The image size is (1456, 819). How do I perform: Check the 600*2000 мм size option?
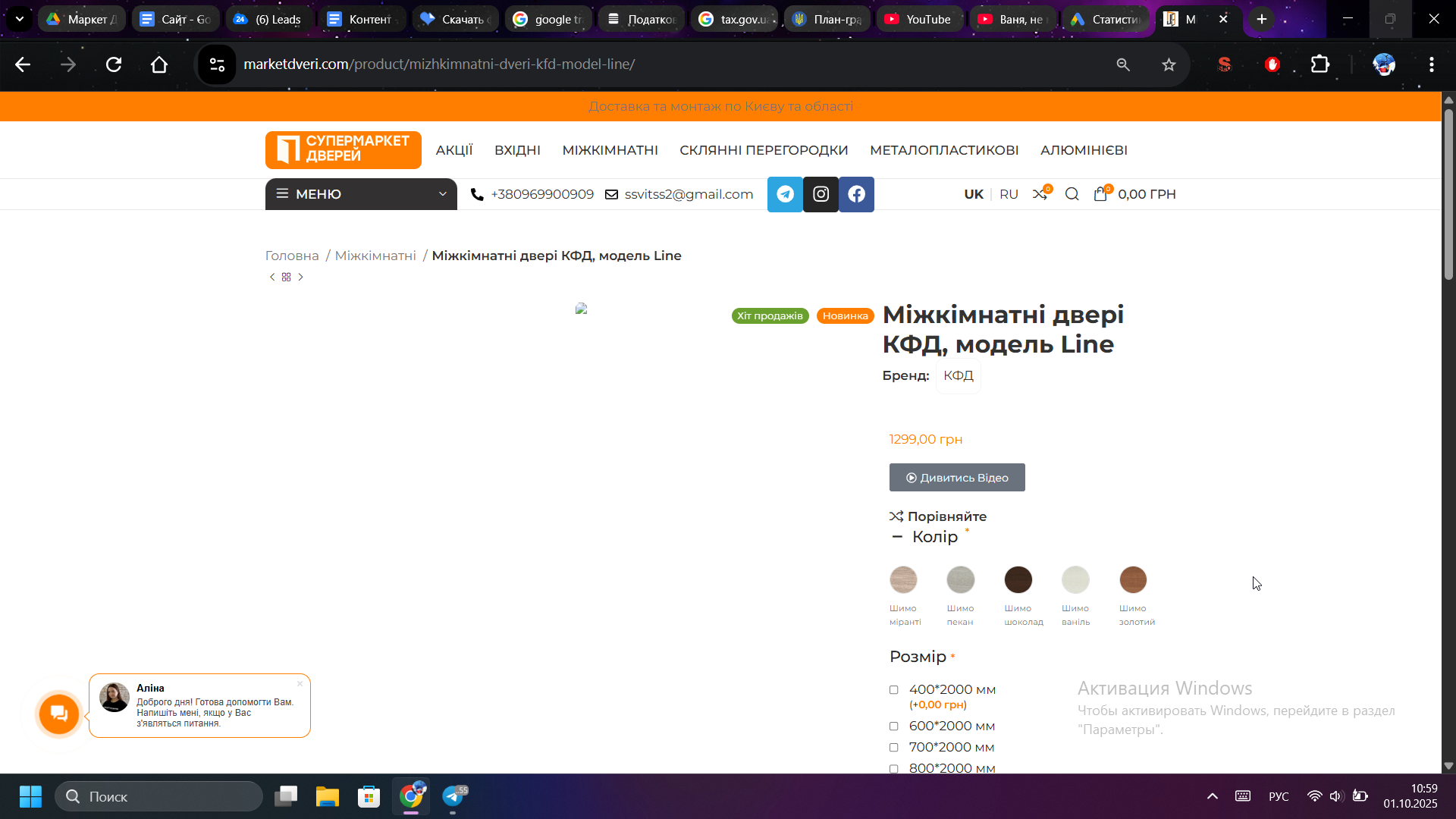[x=894, y=726]
